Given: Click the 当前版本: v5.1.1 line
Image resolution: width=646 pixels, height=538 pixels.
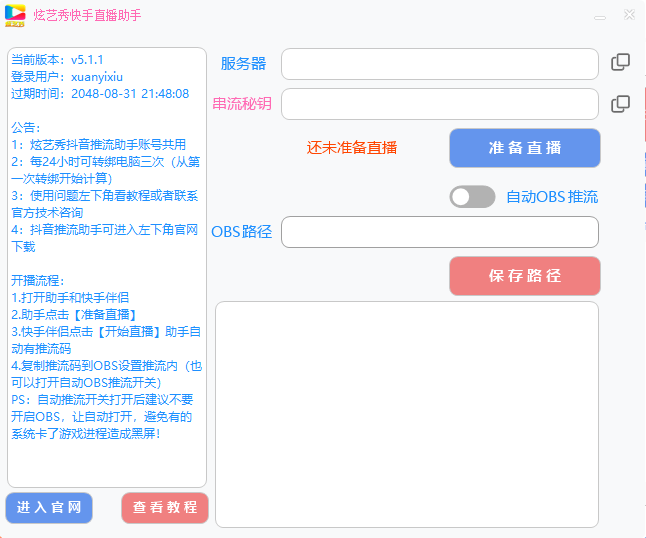Looking at the screenshot, I should pyautogui.click(x=57, y=60).
